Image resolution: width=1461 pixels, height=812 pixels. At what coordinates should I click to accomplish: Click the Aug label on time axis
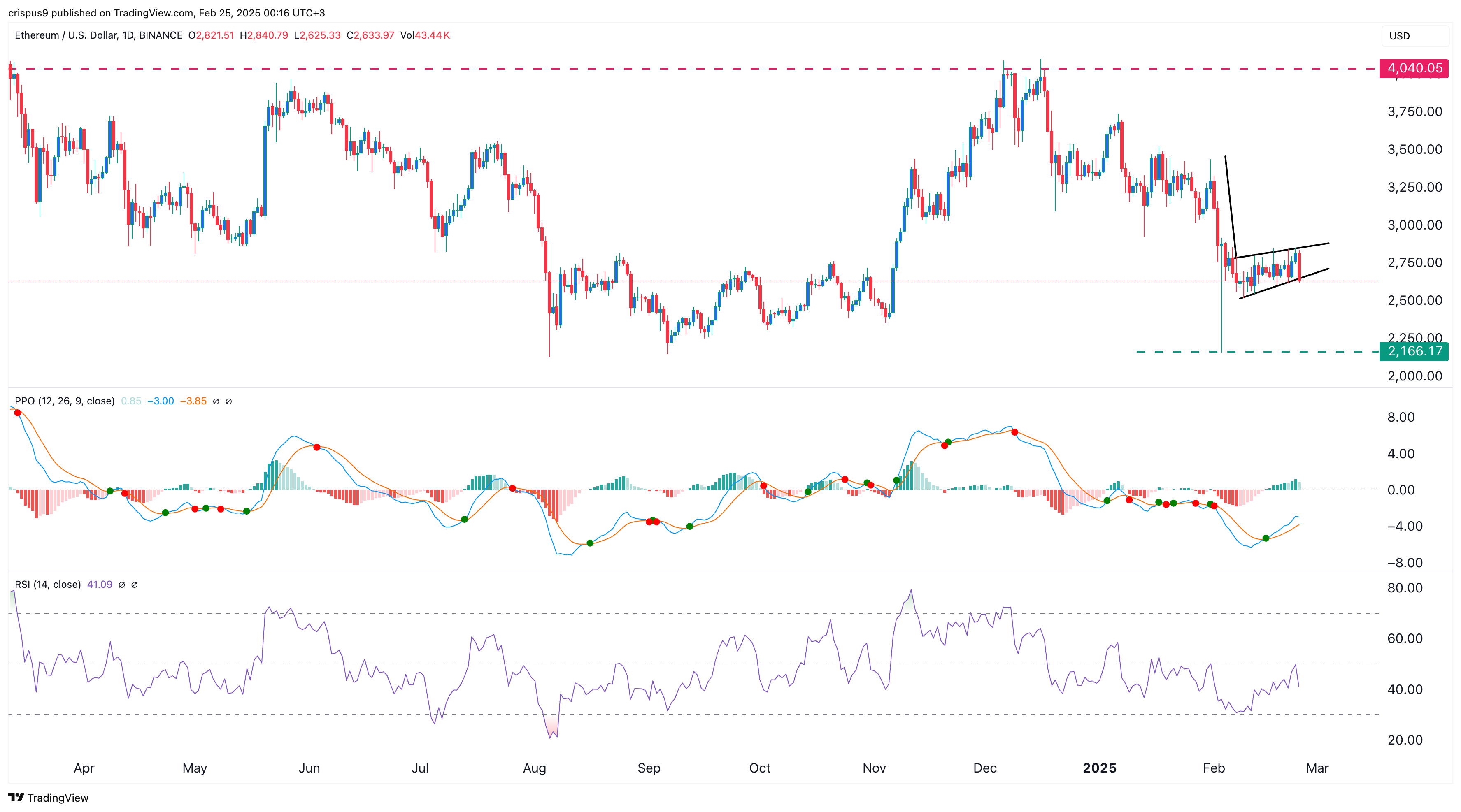534,768
